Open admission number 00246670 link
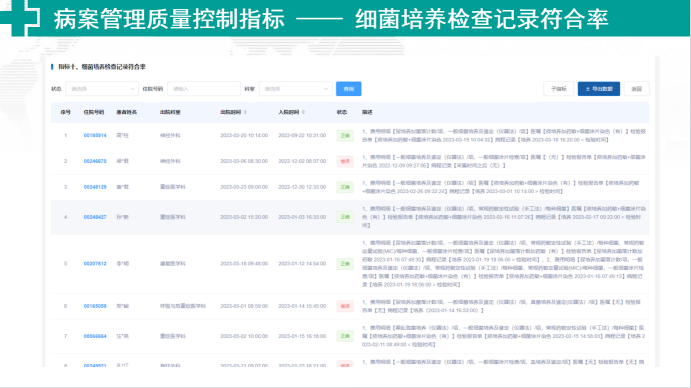 95,161
